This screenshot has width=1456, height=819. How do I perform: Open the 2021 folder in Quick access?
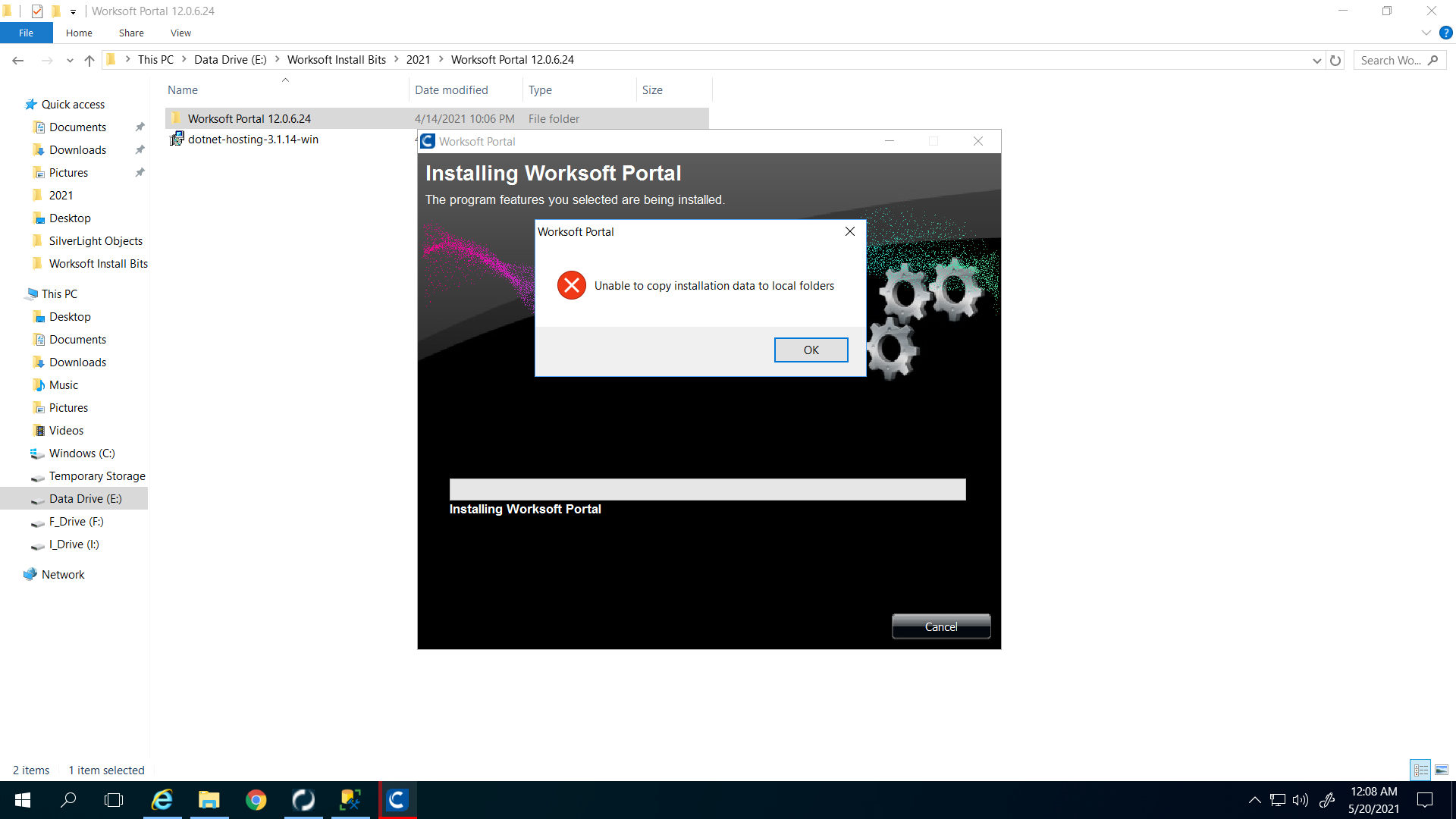[x=61, y=195]
